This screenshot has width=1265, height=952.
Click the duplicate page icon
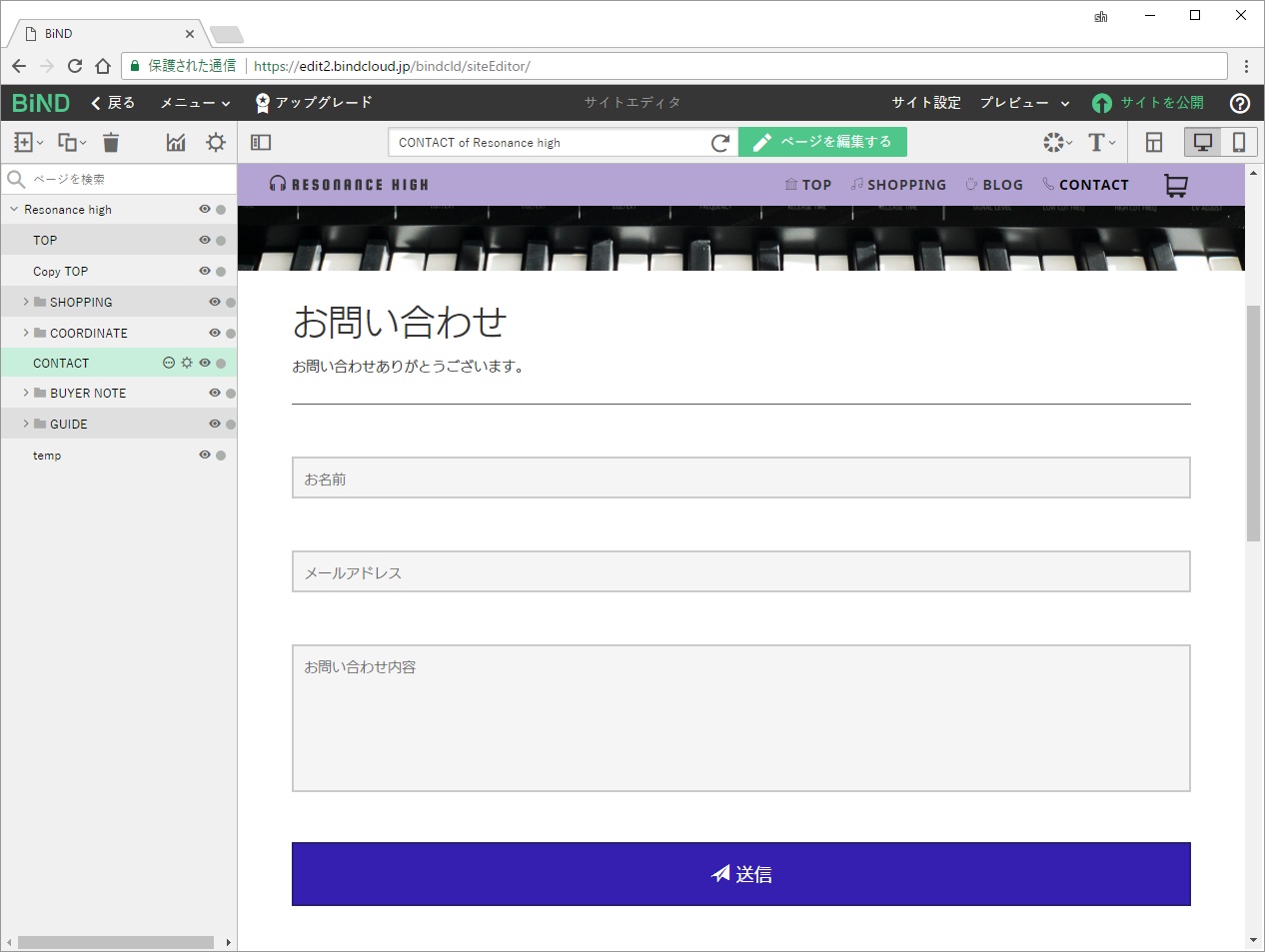click(x=63, y=142)
